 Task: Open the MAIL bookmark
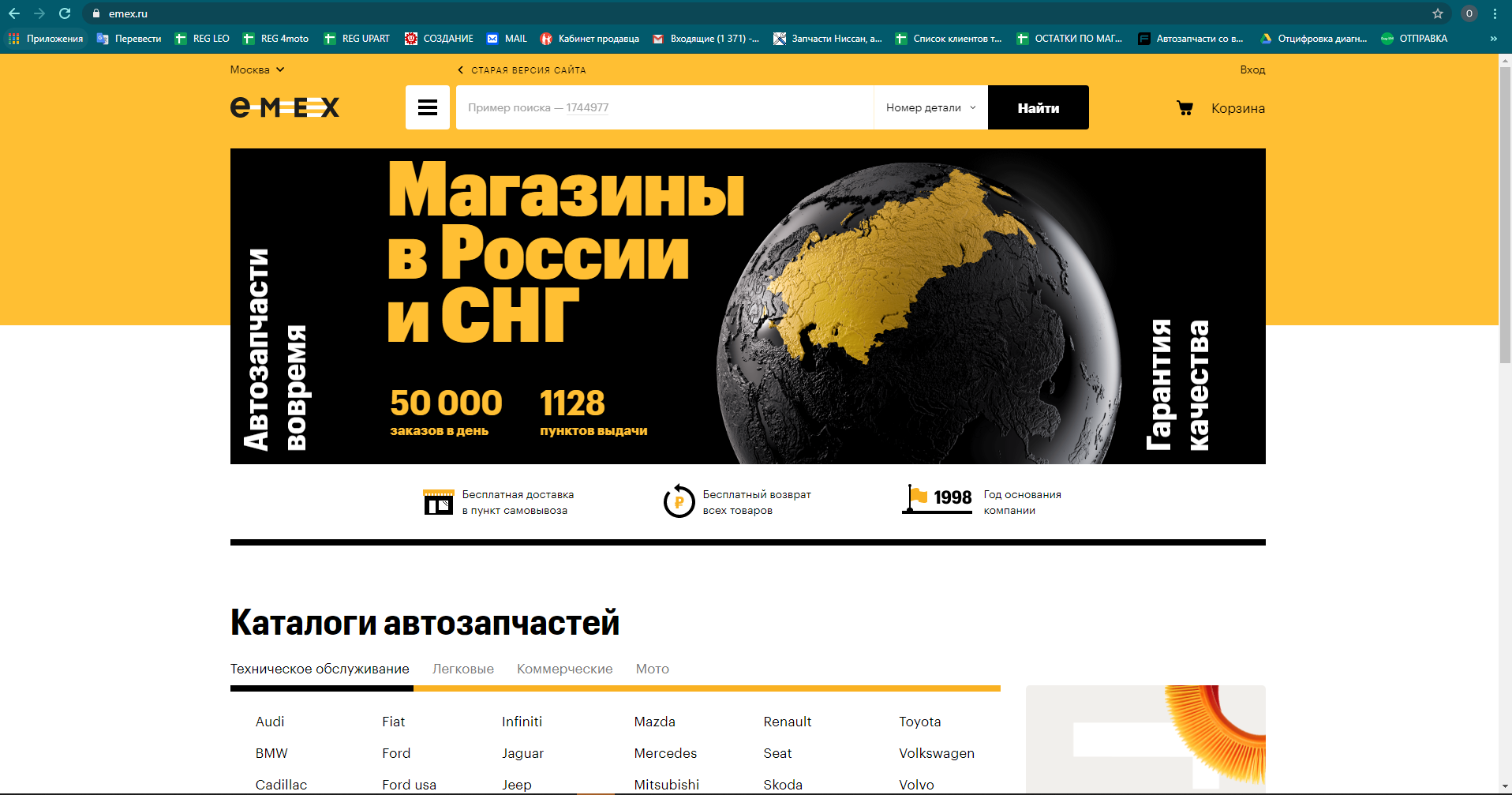click(507, 39)
